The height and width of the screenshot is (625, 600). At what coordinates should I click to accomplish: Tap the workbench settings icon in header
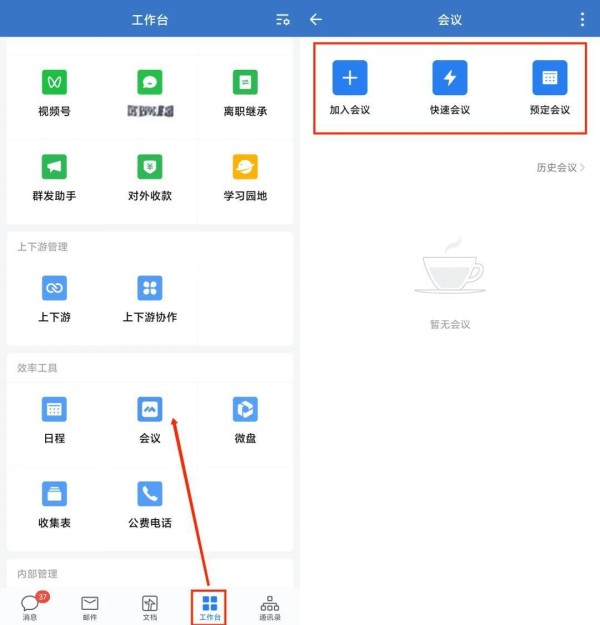(283, 20)
